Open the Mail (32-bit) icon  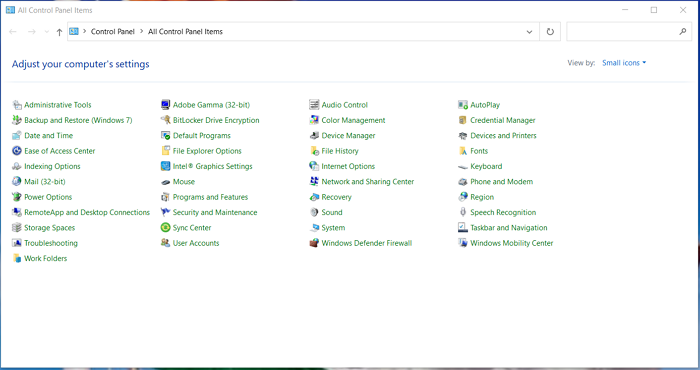(17, 182)
